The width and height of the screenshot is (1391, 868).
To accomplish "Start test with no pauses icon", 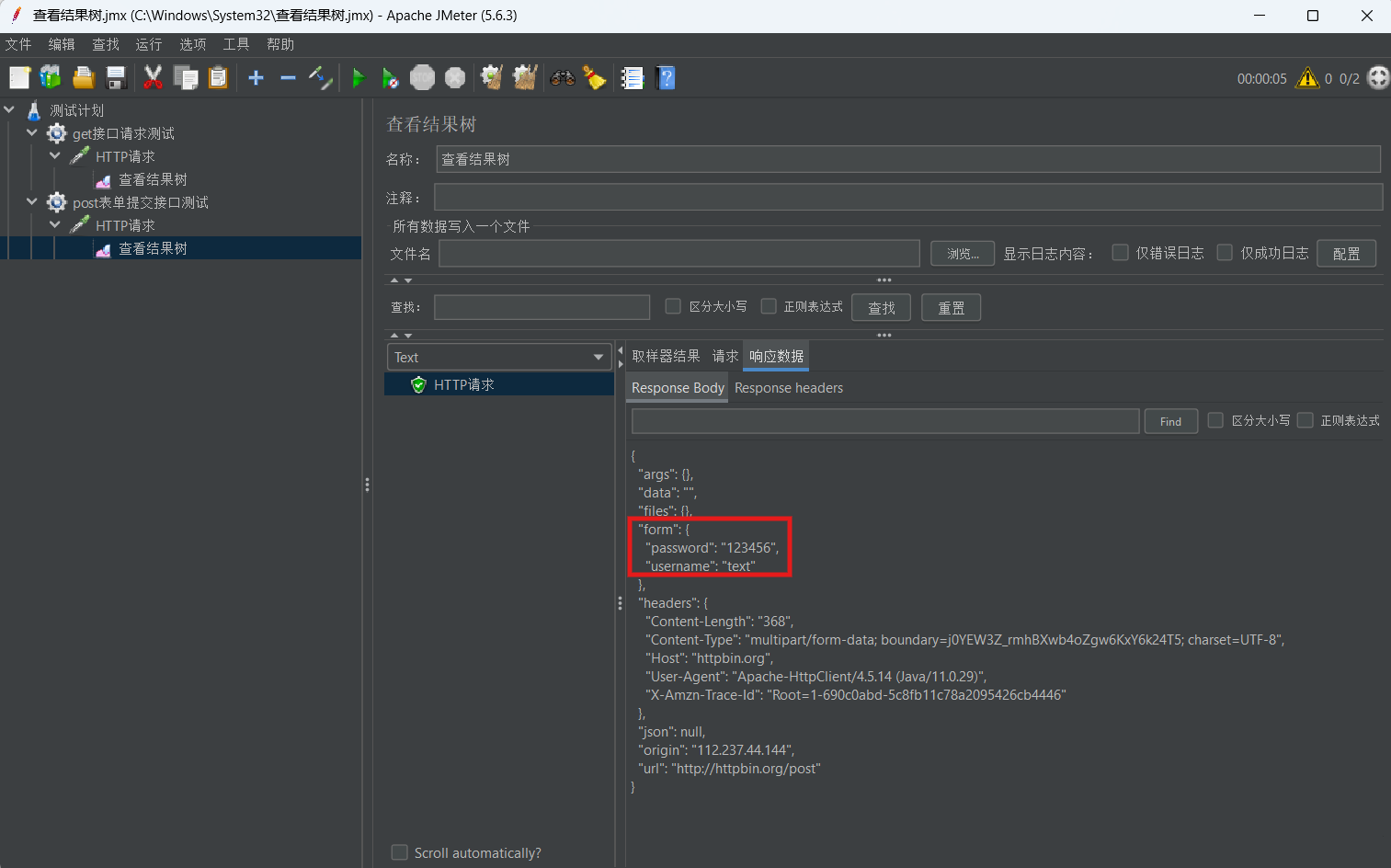I will tap(390, 78).
